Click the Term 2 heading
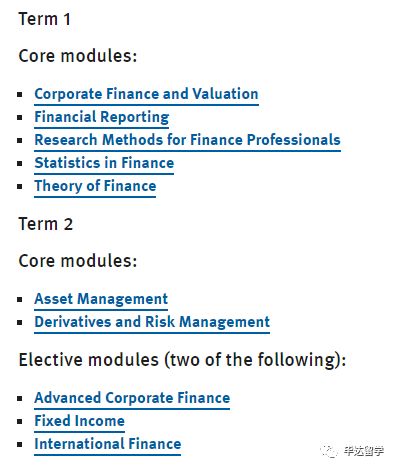396x469 pixels. coord(45,224)
